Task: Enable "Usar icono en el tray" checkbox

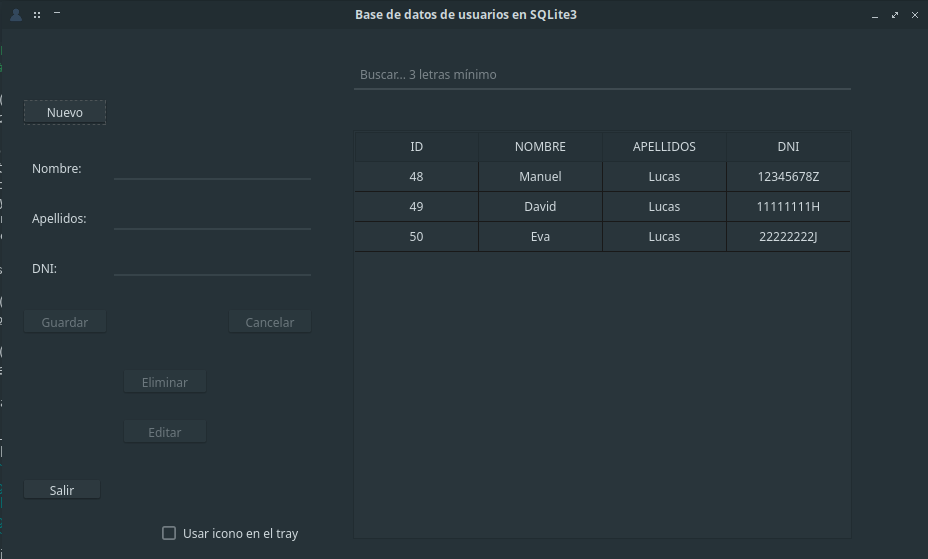Action: click(x=169, y=533)
